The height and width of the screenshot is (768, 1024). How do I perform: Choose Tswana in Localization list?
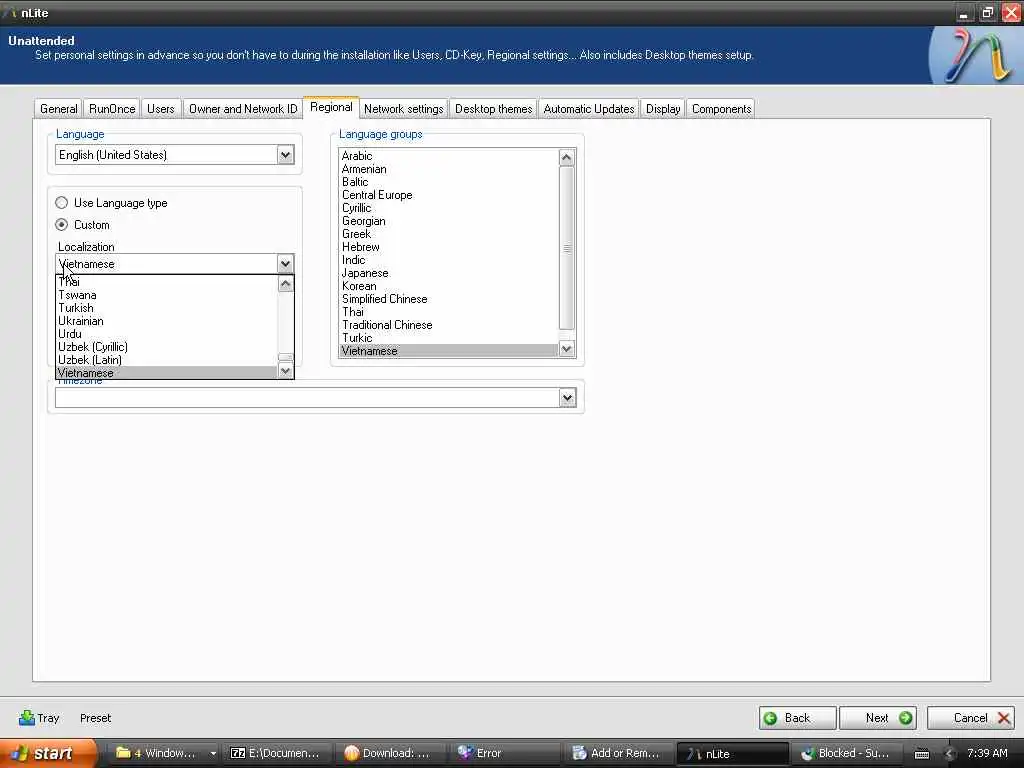[167, 295]
